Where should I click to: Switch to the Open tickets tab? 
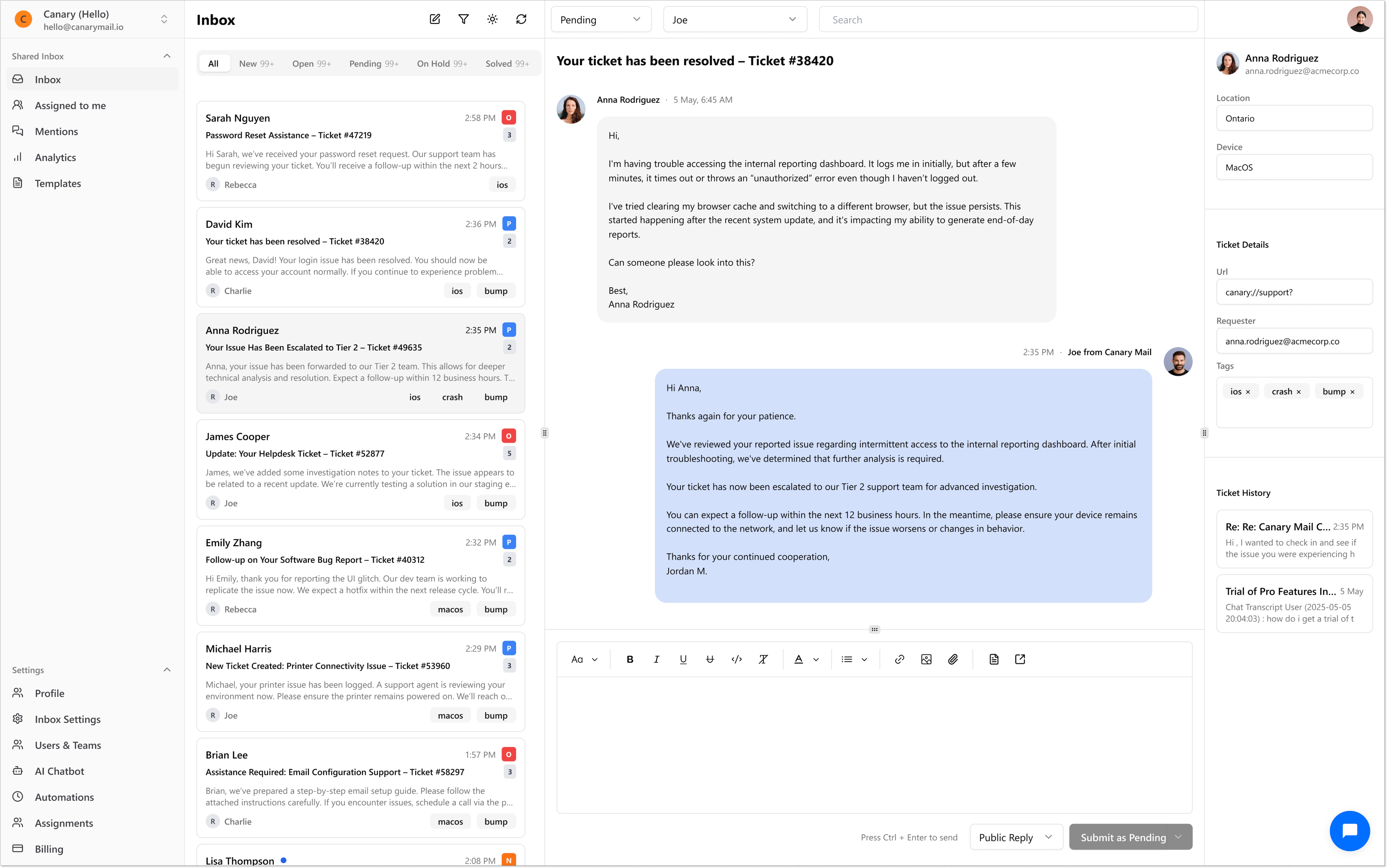[x=311, y=64]
